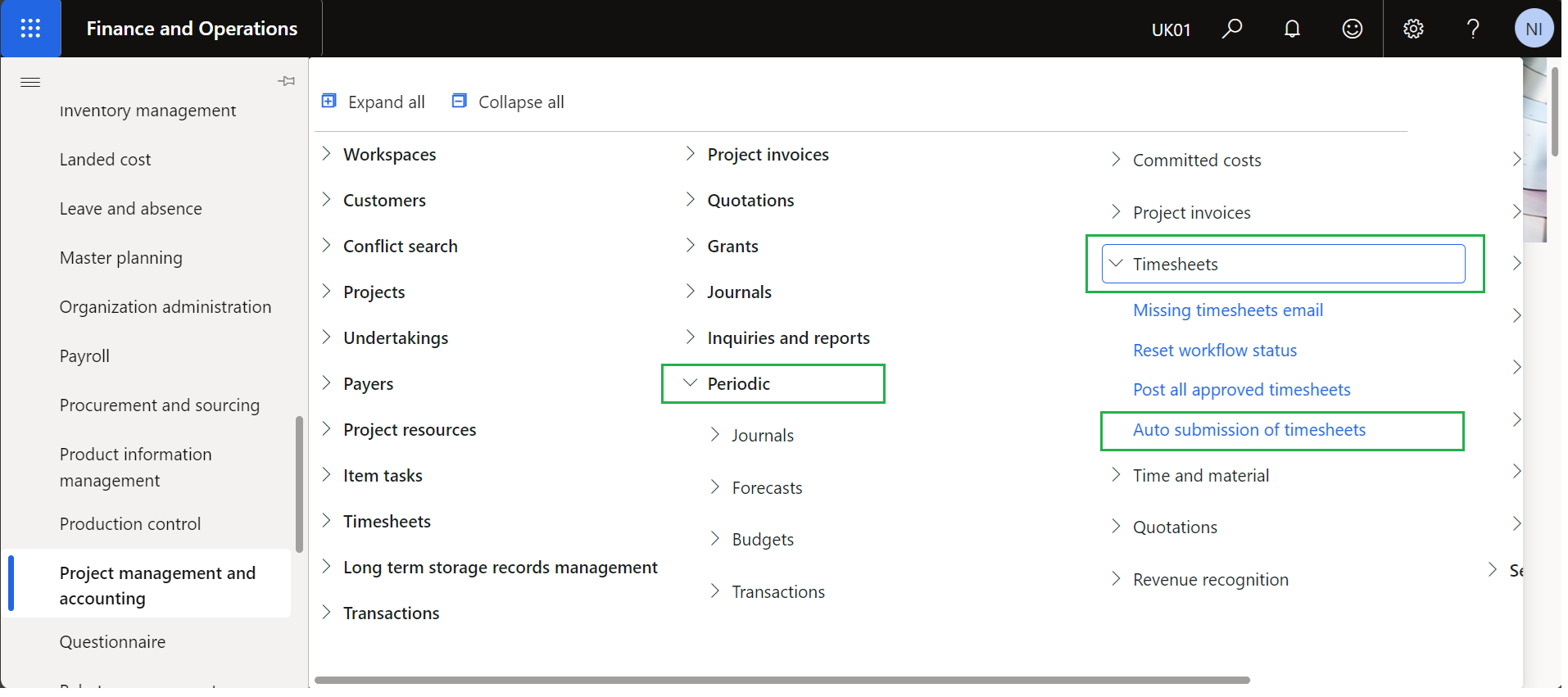Click the NI user avatar
Viewport: 1568px width, 697px height.
pos(1534,29)
